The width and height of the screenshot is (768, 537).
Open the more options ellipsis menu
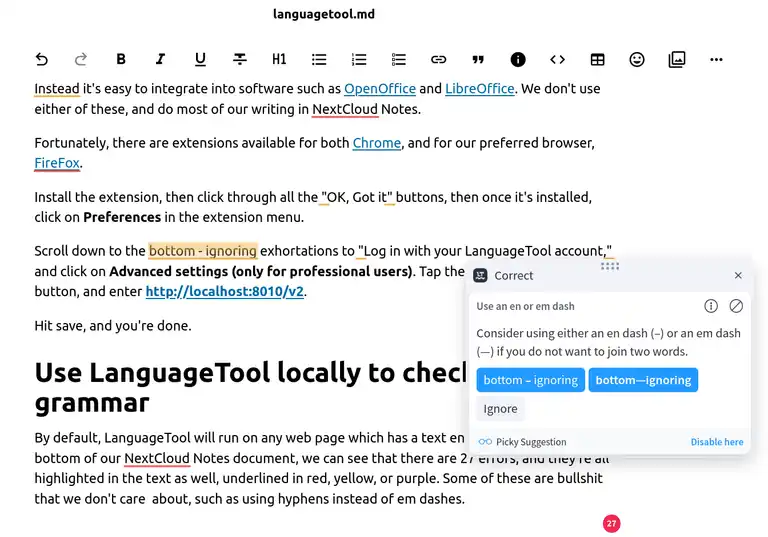tap(716, 59)
